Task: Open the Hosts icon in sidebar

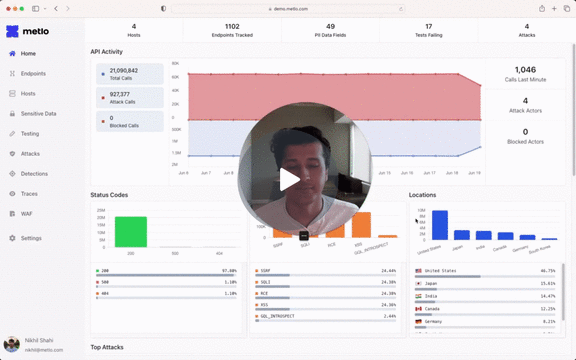Action: (12, 94)
